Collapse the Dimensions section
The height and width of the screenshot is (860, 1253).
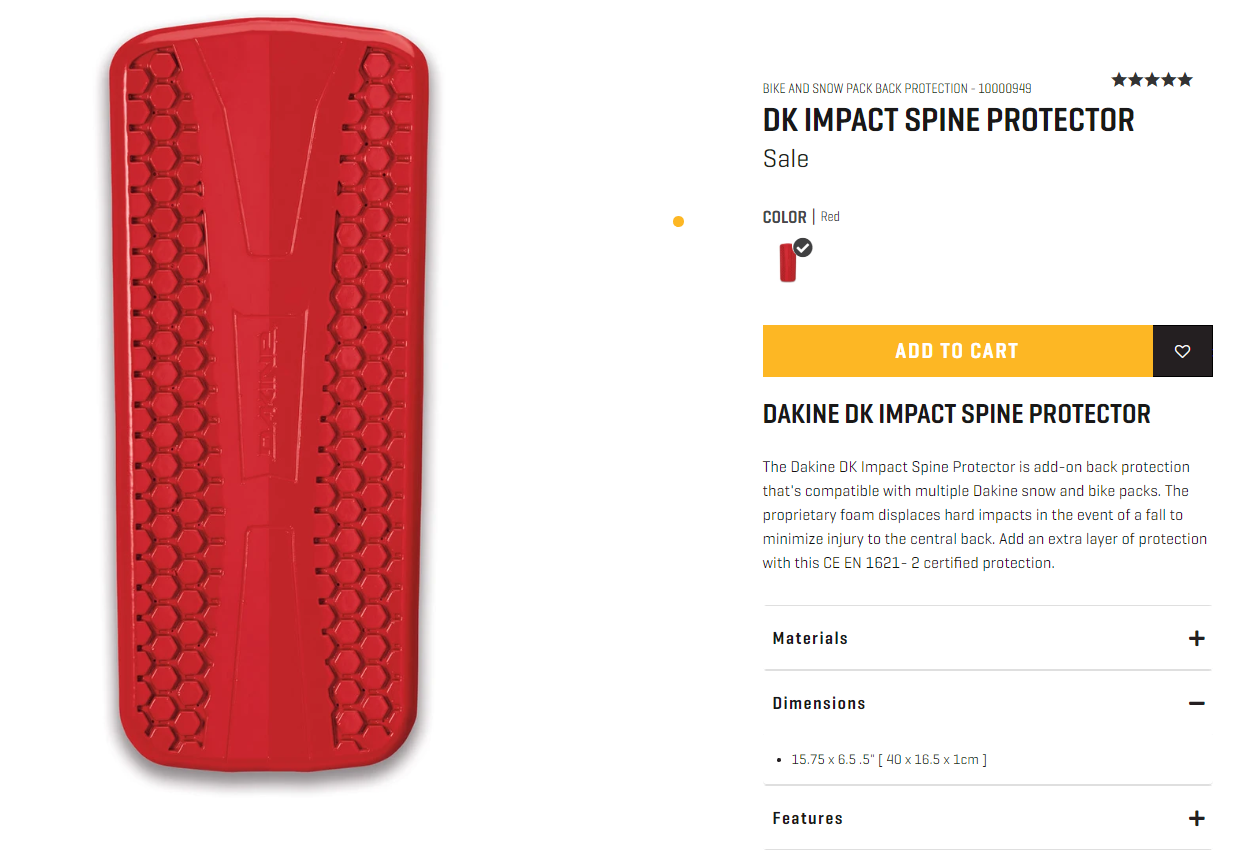tap(988, 703)
